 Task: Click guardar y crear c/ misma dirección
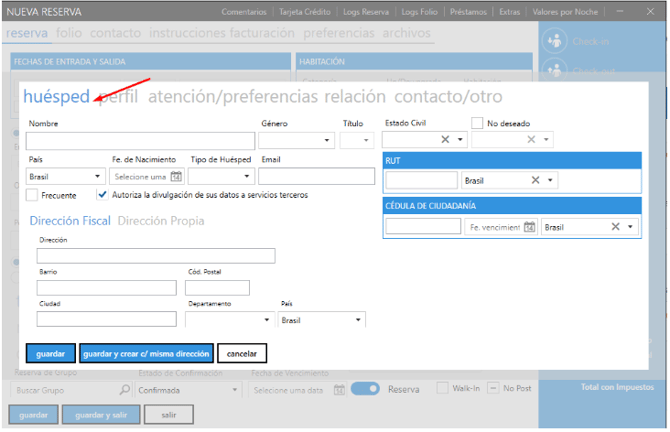click(x=145, y=354)
